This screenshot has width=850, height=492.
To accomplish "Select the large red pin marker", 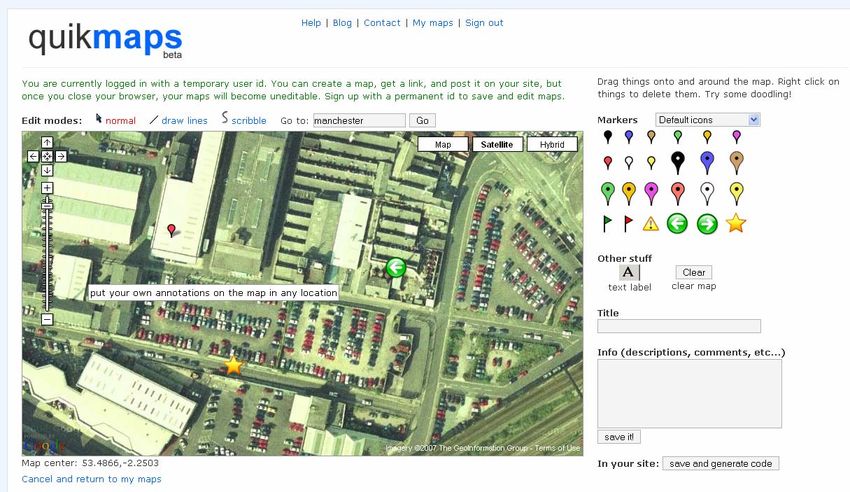I will (678, 193).
